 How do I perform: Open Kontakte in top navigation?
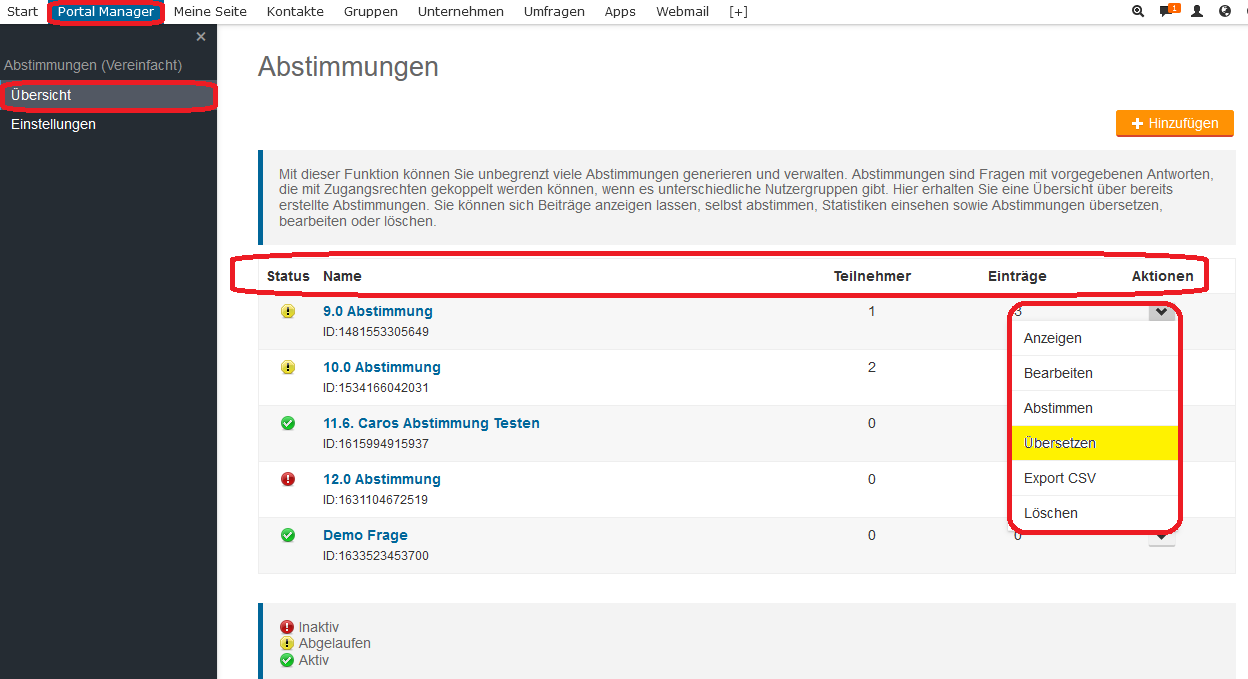pos(295,12)
